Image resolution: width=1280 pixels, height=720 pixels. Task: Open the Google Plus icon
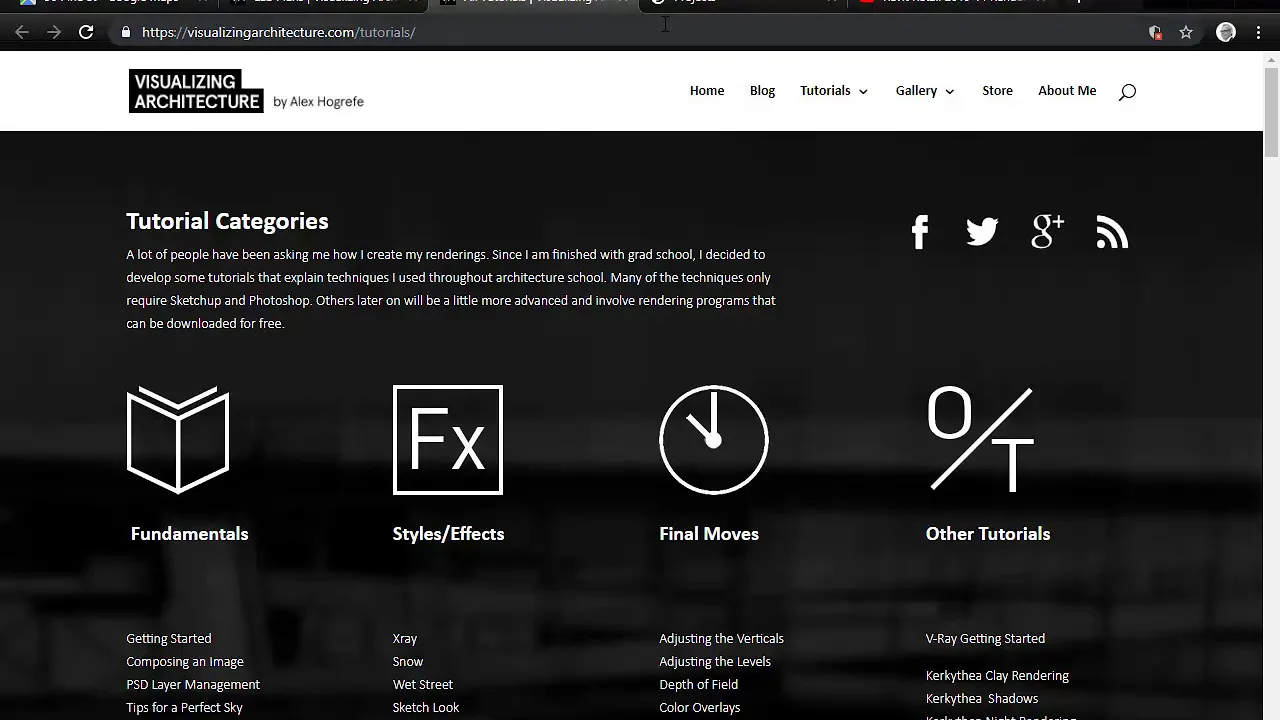coord(1047,232)
